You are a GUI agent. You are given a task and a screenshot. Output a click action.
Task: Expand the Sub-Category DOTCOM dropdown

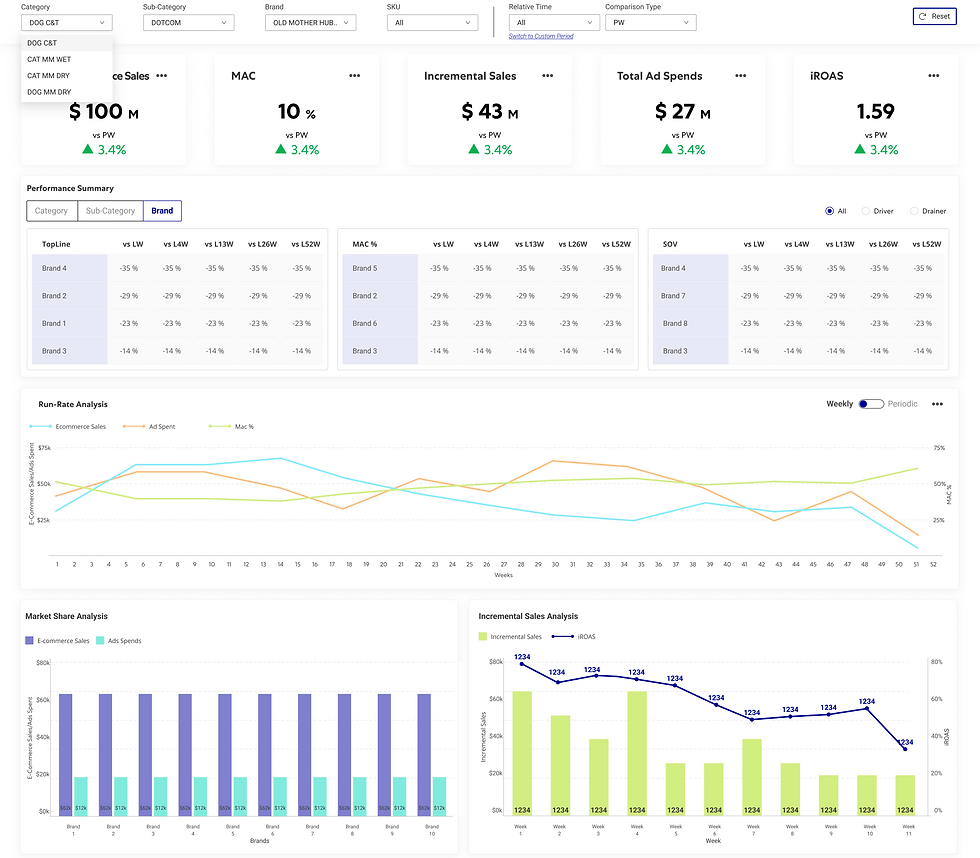[x=188, y=22]
